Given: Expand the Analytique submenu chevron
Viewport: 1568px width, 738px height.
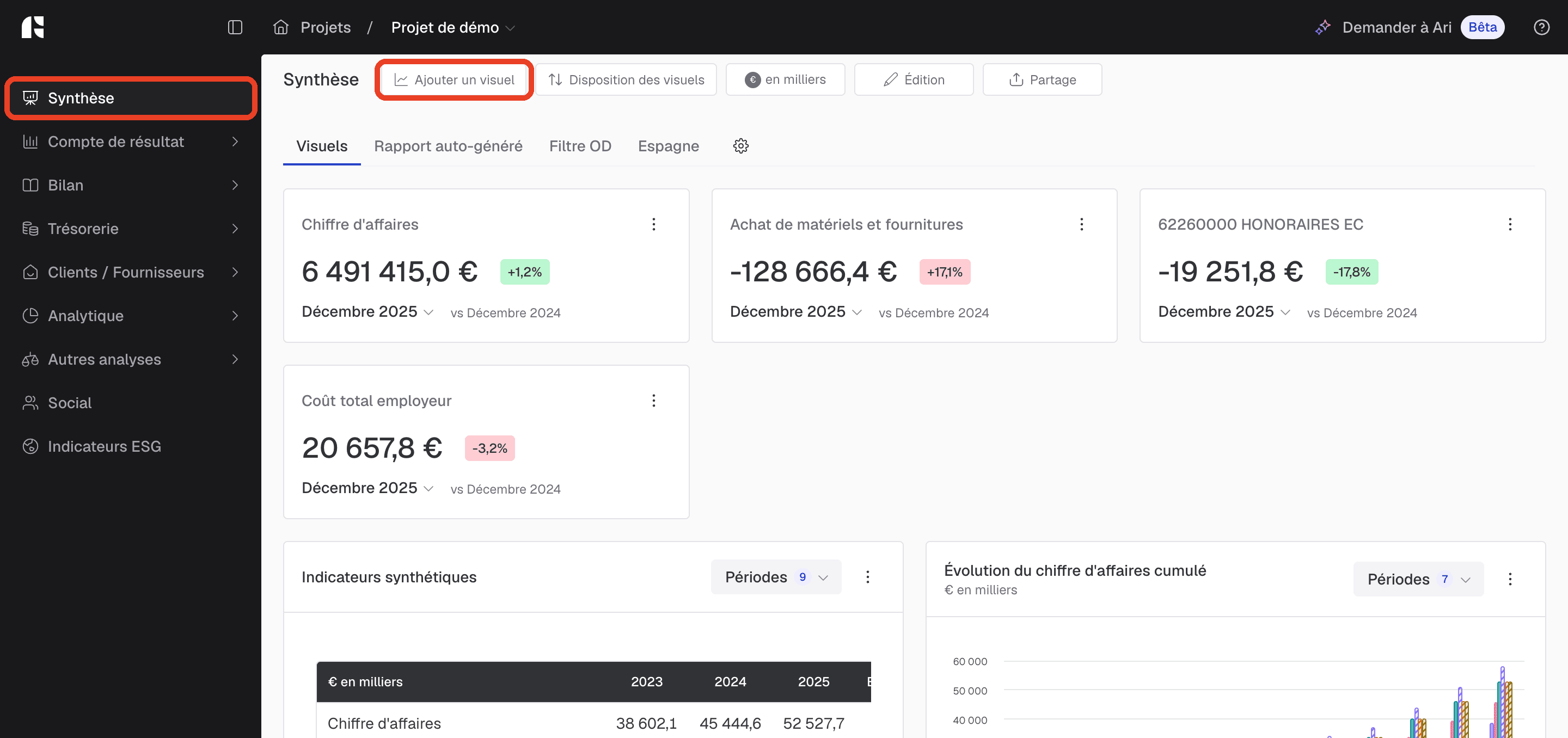Looking at the screenshot, I should click(235, 316).
